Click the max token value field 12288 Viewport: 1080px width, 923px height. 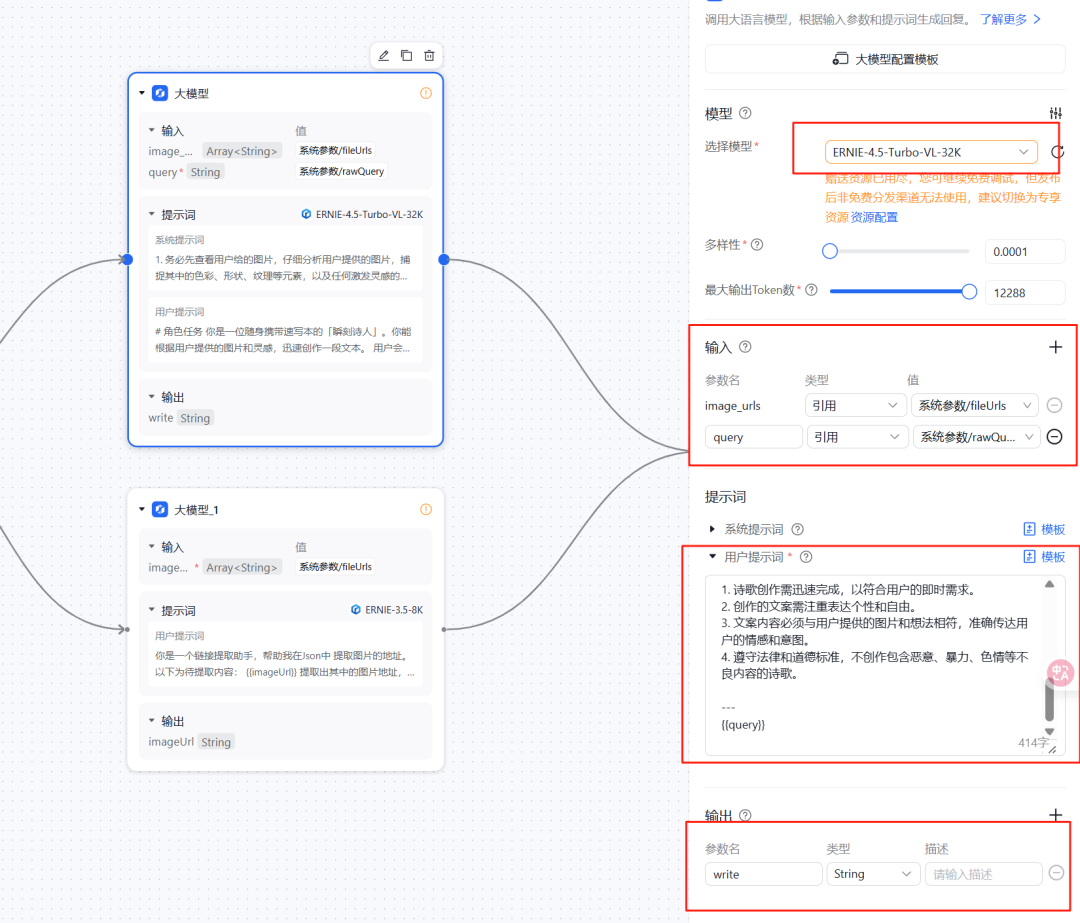click(x=1025, y=293)
